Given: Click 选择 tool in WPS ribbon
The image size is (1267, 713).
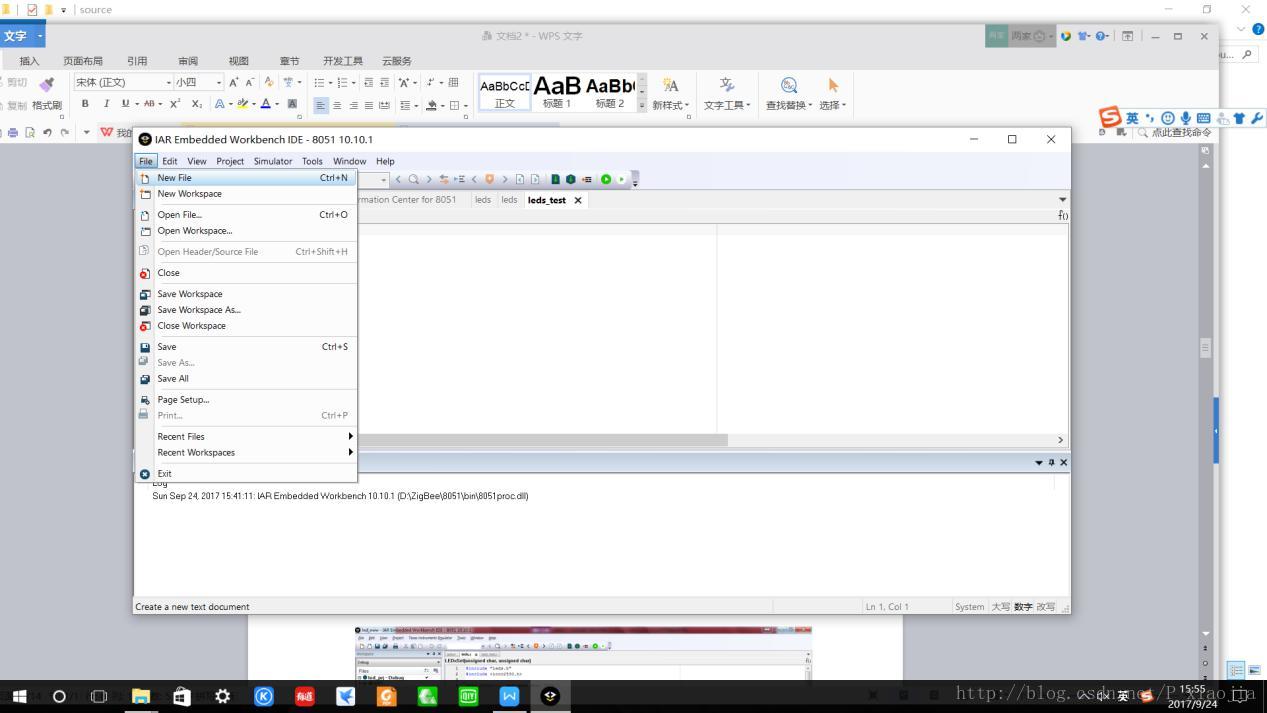Looking at the screenshot, I should 832,94.
